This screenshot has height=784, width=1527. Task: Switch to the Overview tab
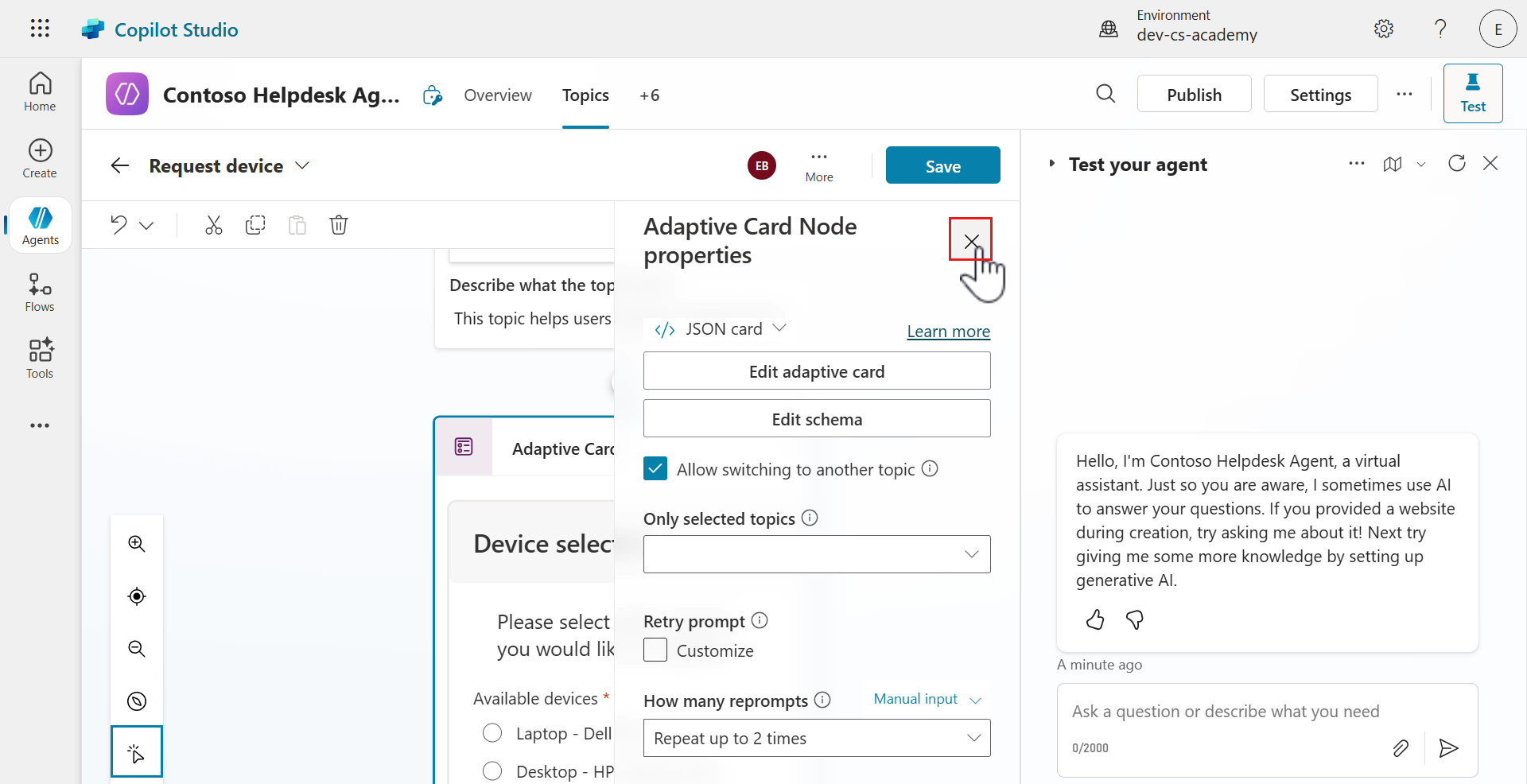pos(498,95)
